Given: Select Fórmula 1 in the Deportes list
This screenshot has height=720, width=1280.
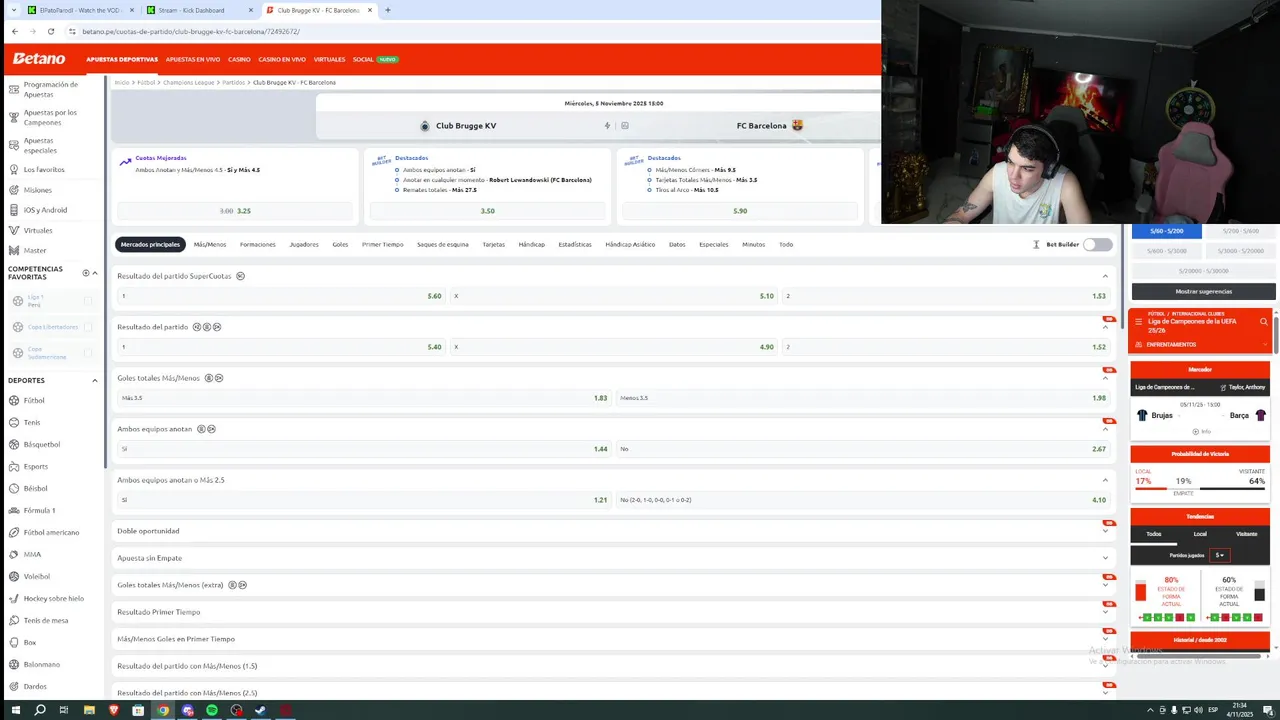Looking at the screenshot, I should [39, 510].
